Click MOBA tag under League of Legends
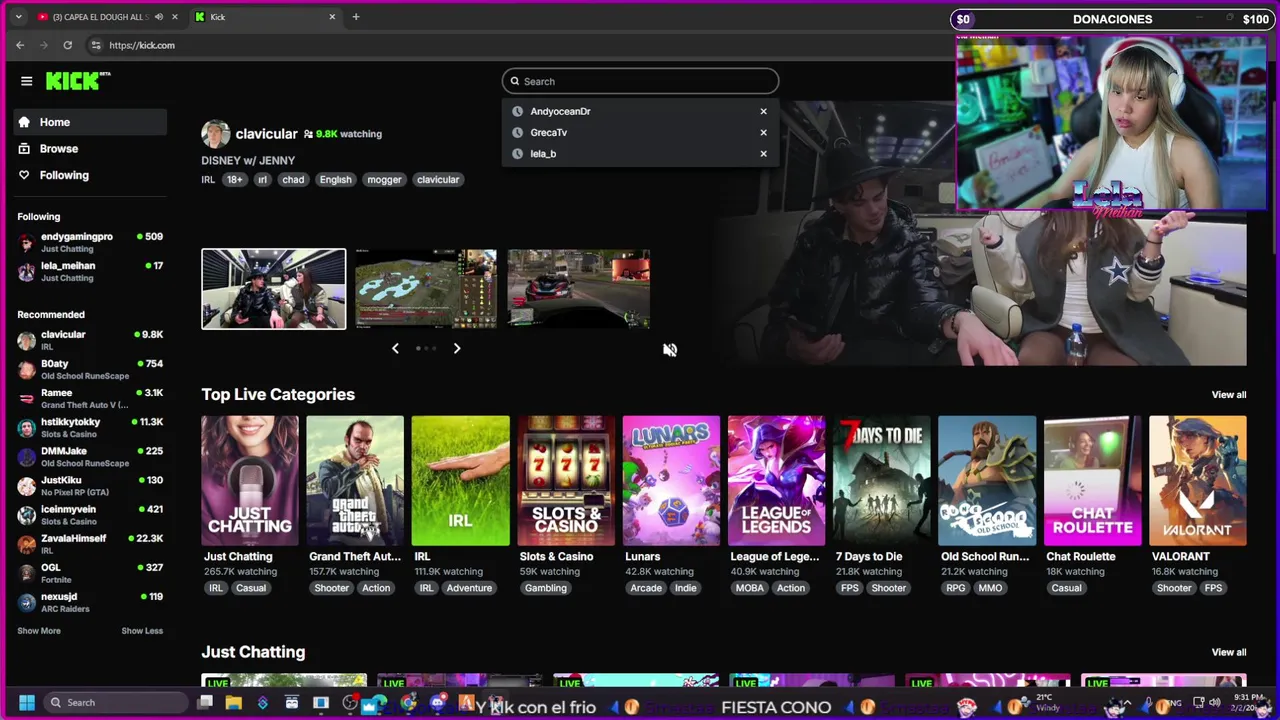Image resolution: width=1280 pixels, height=720 pixels. coord(749,588)
